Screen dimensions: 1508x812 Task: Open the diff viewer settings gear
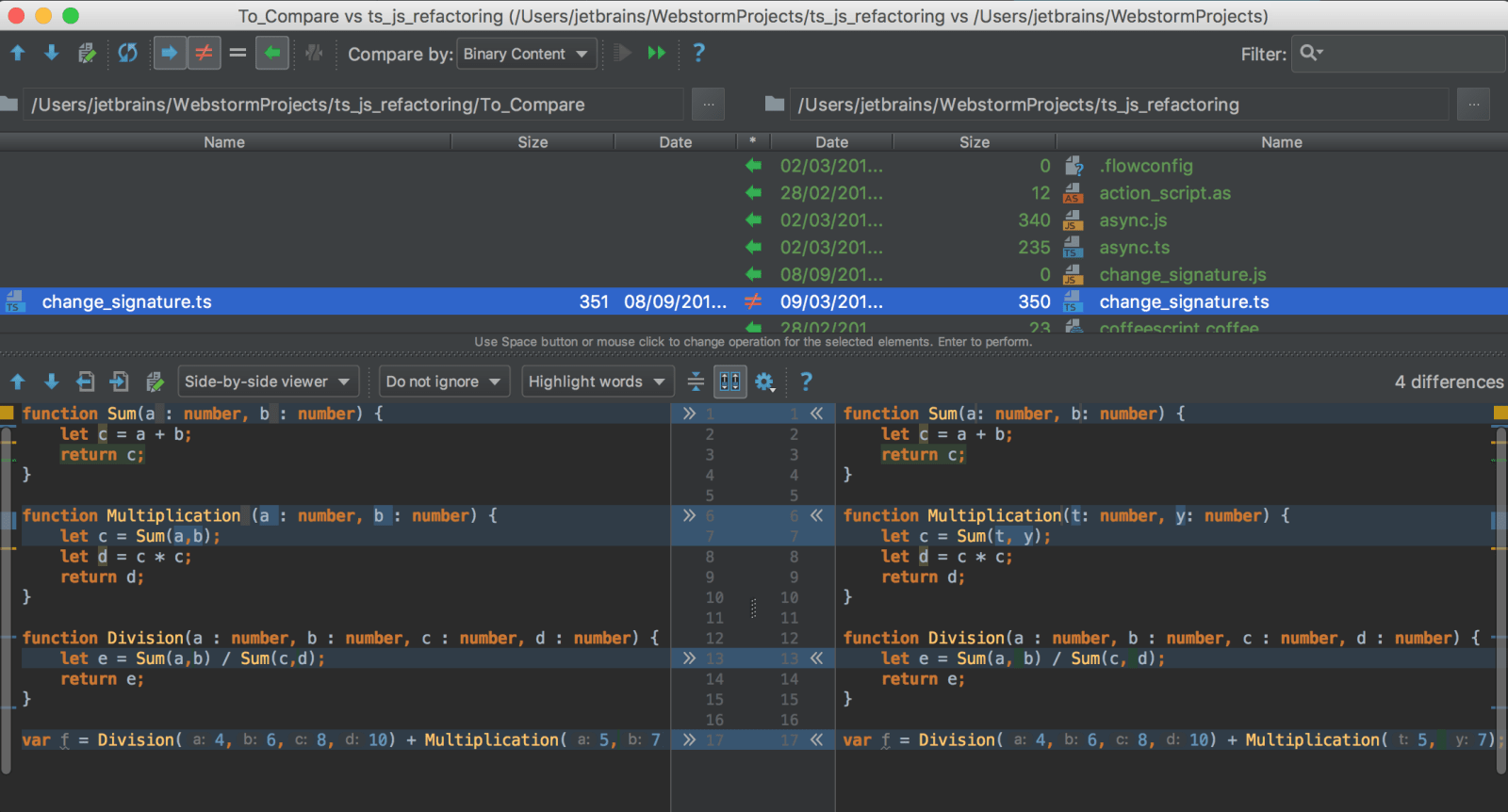[x=764, y=382]
